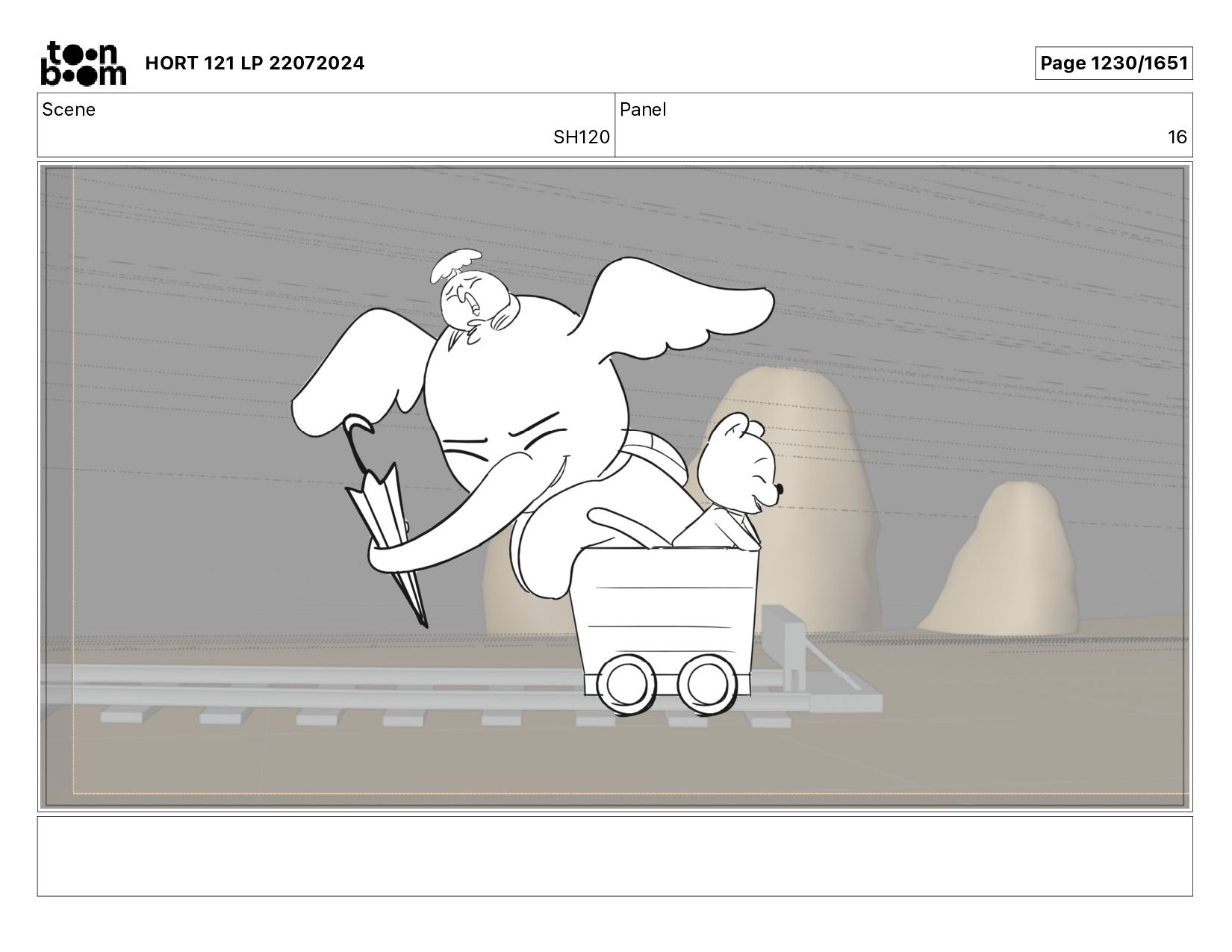Viewport: 1232px width, 952px height.
Task: Click the scene value SH120
Action: (x=581, y=137)
